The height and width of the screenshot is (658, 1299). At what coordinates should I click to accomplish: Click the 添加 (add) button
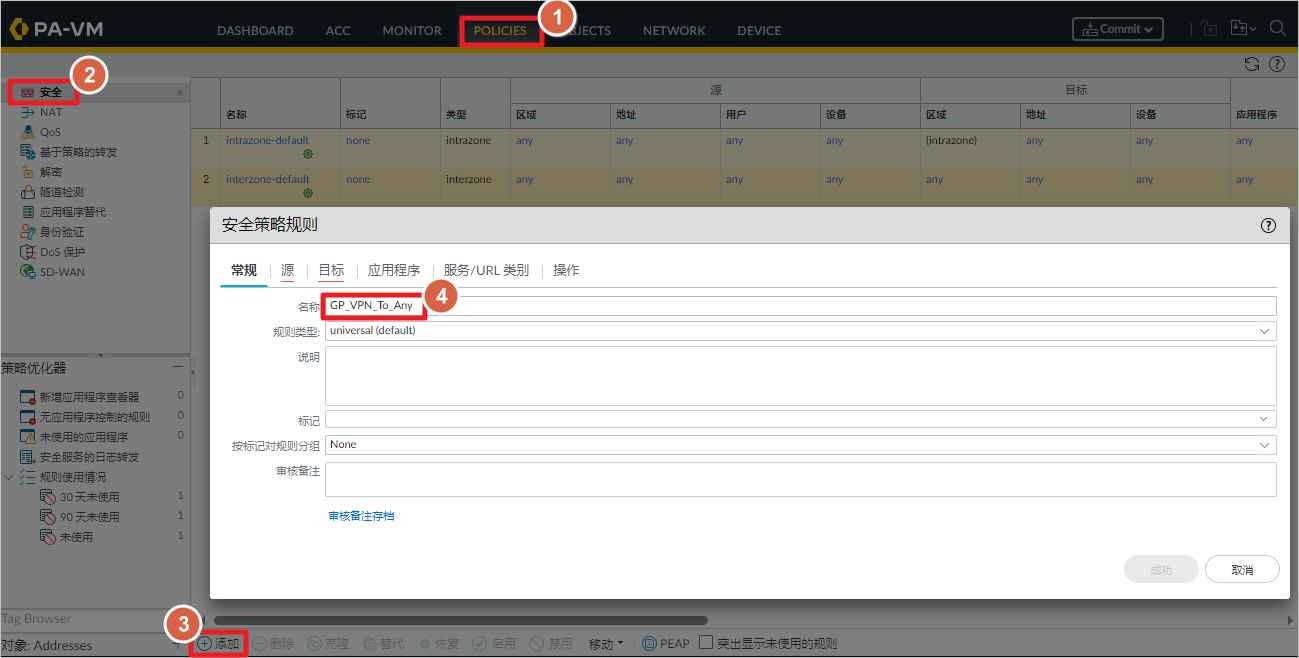[x=218, y=644]
